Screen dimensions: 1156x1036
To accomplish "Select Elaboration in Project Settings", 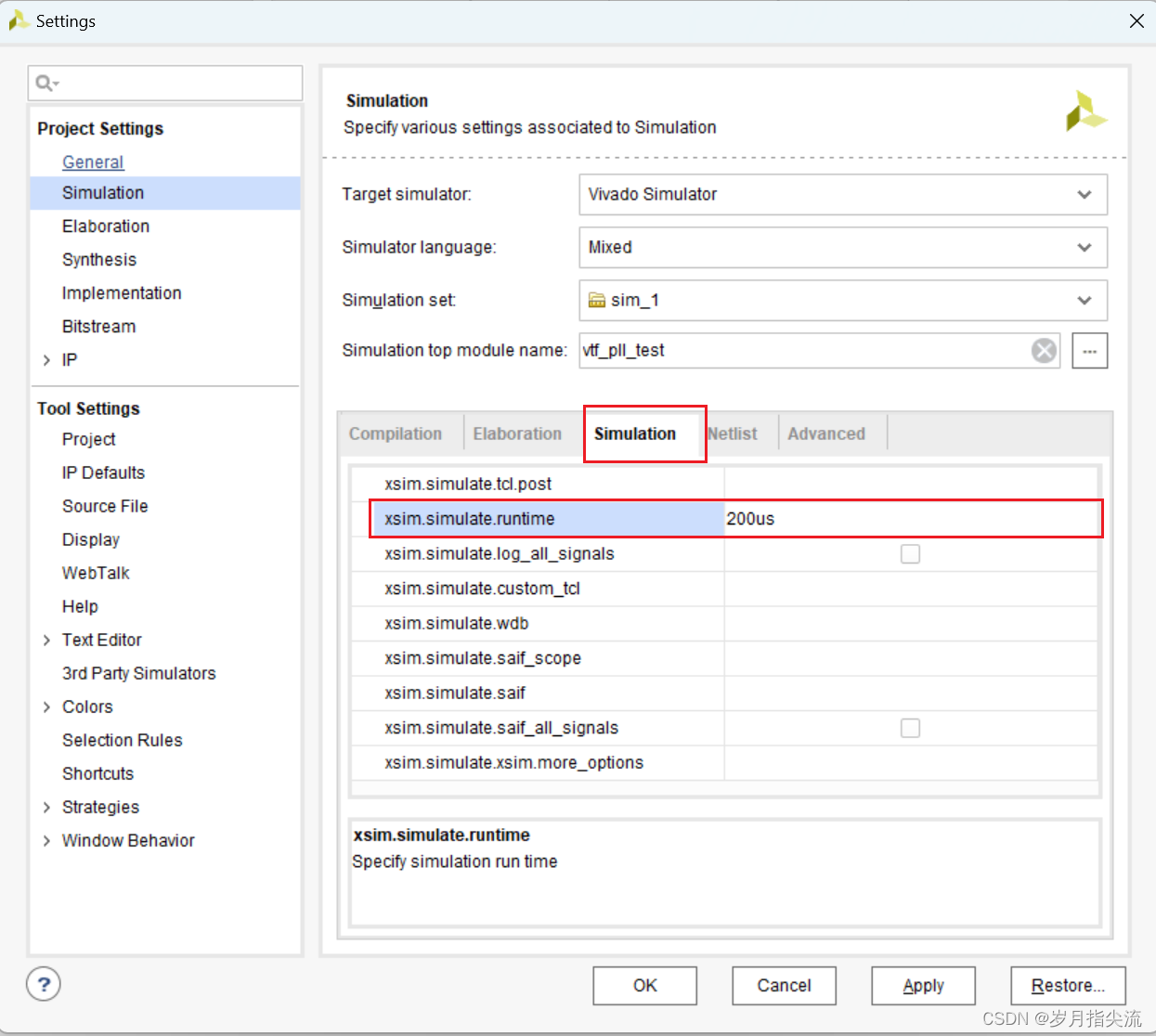I will pyautogui.click(x=106, y=227).
